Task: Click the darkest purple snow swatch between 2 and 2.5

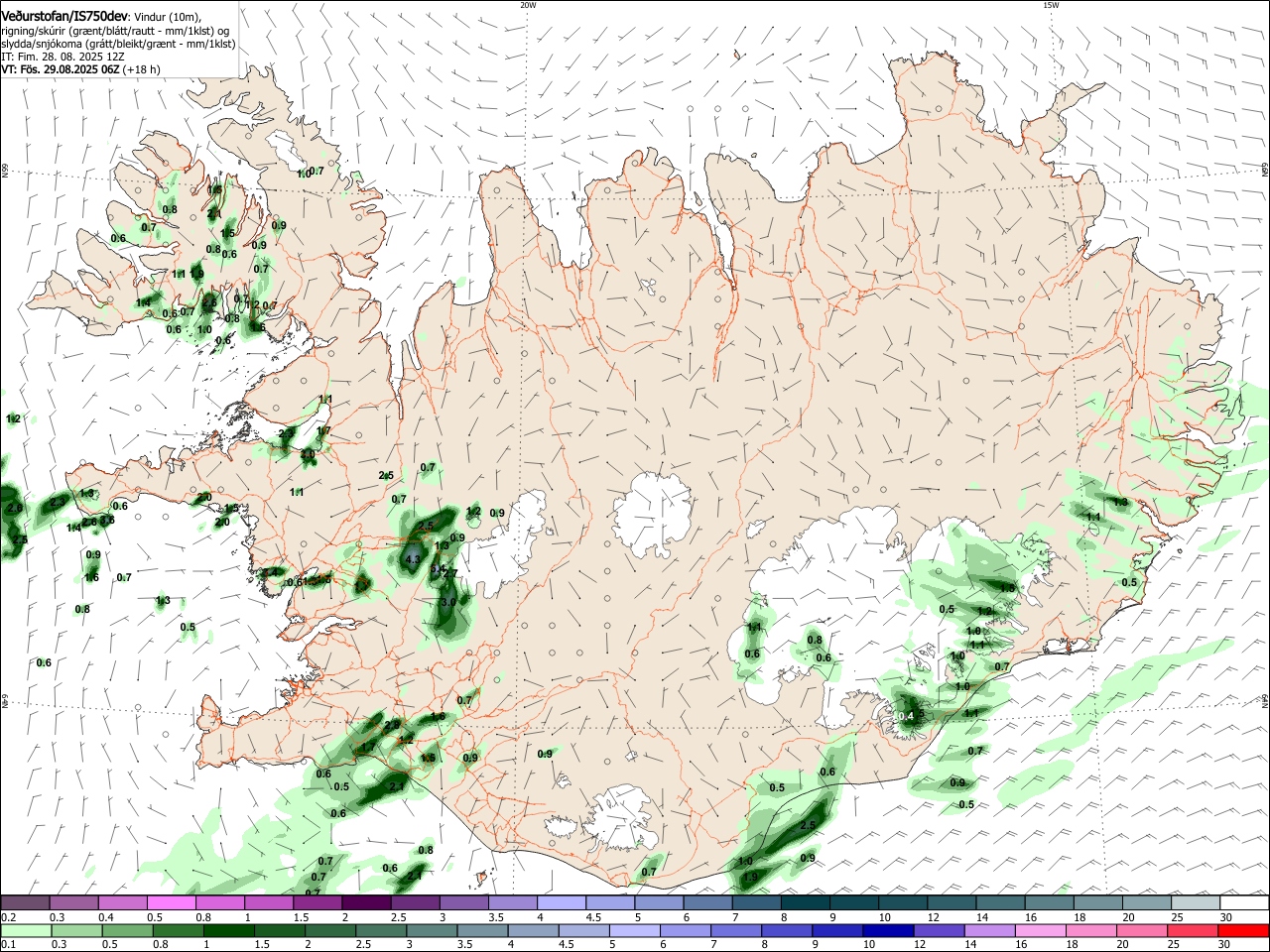Action: [366, 903]
